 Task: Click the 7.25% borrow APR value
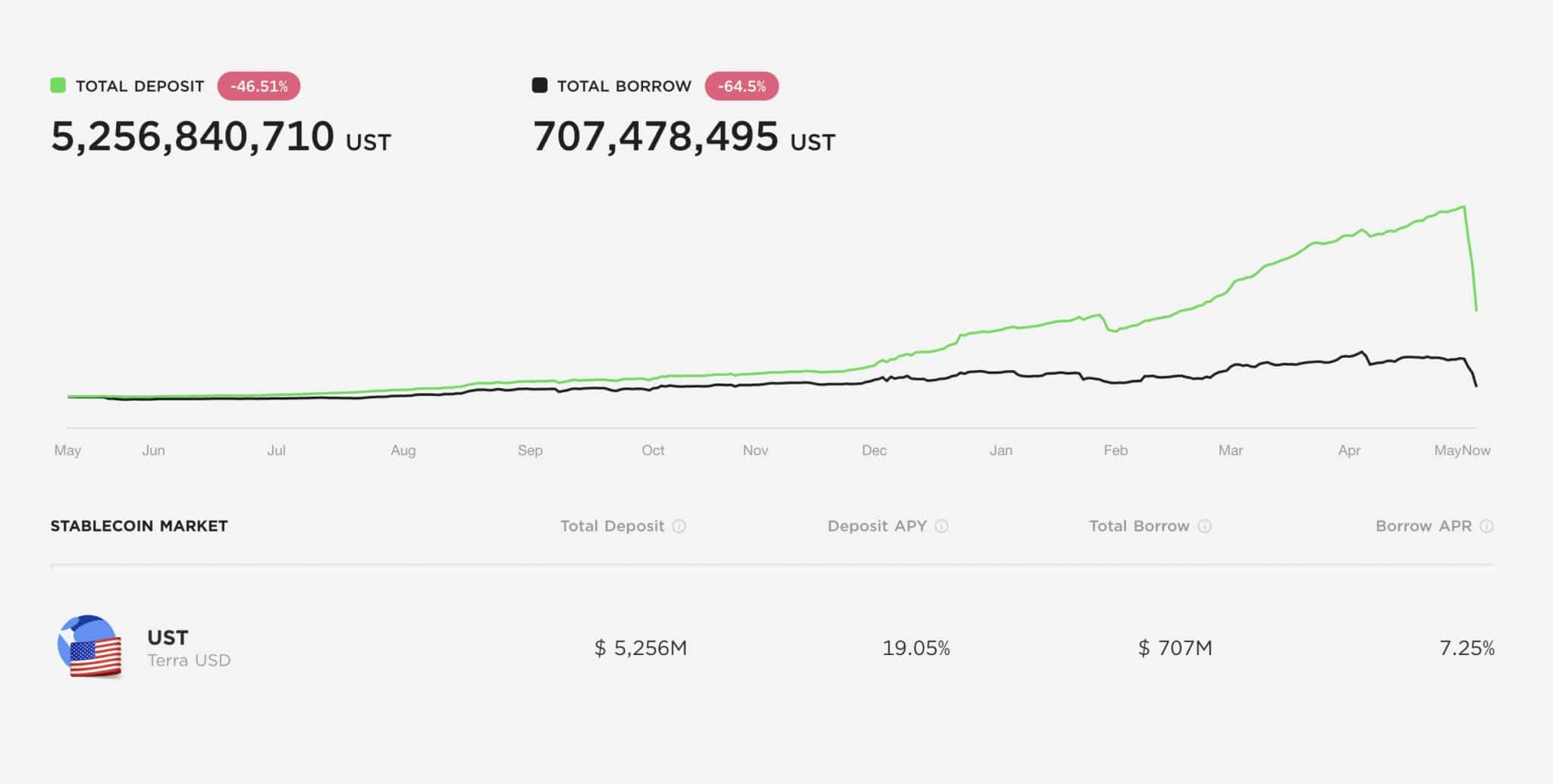pyautogui.click(x=1467, y=648)
